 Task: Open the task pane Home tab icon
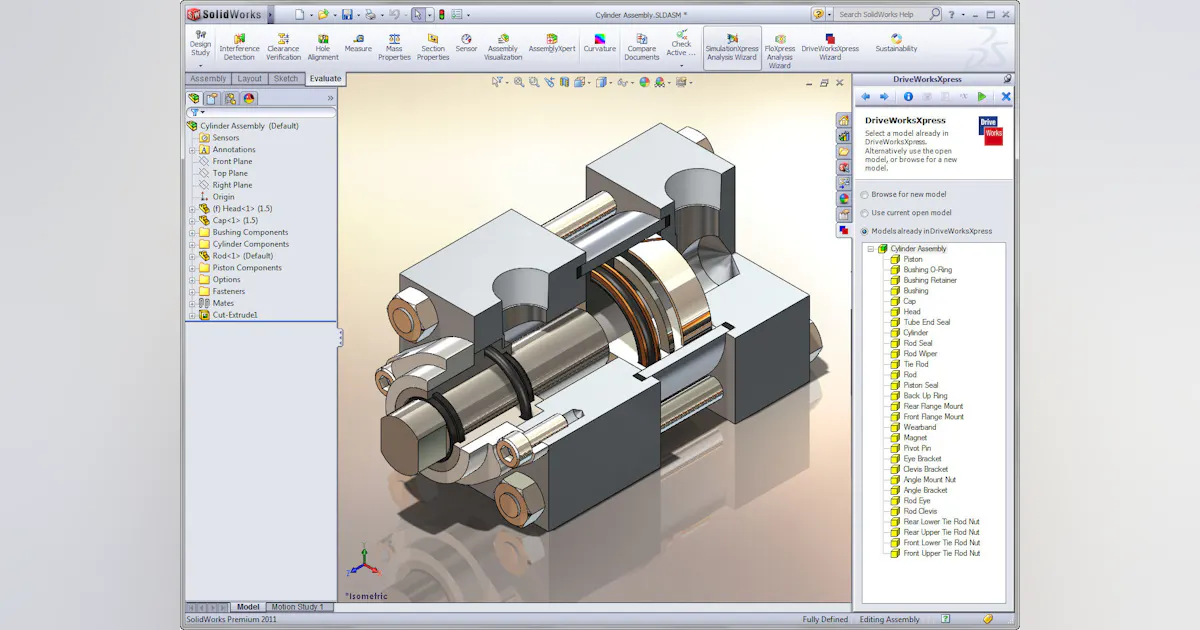pos(843,120)
